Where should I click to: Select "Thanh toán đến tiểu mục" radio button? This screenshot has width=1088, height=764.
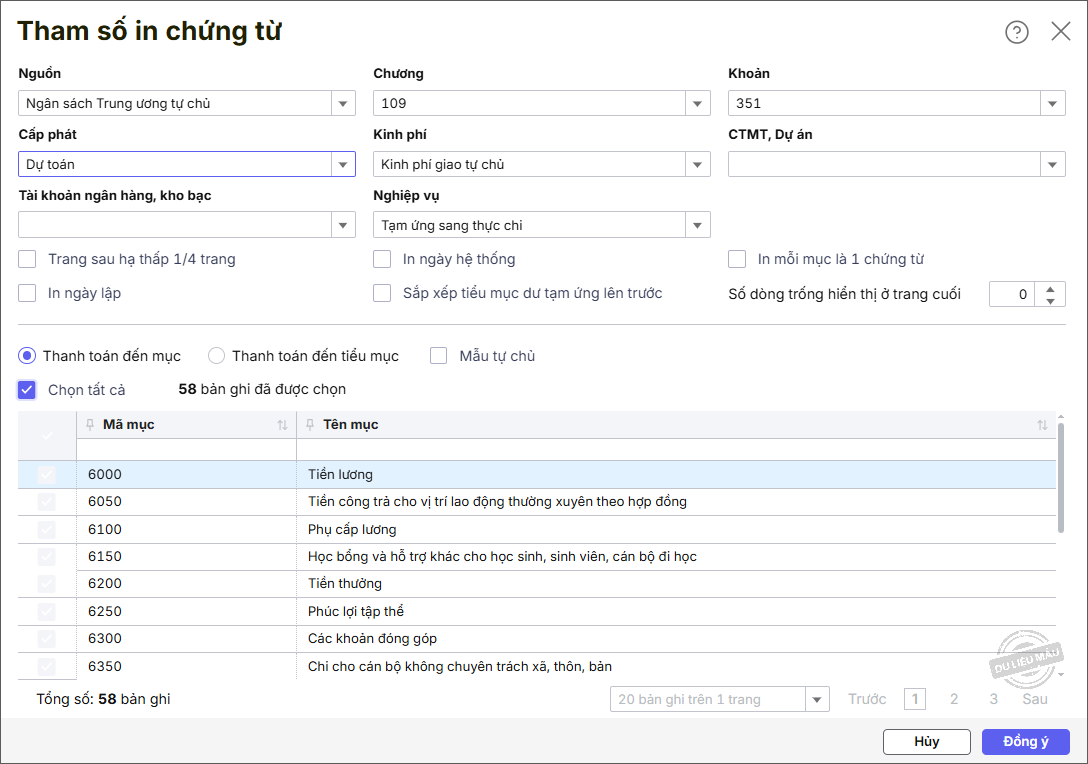[216, 356]
